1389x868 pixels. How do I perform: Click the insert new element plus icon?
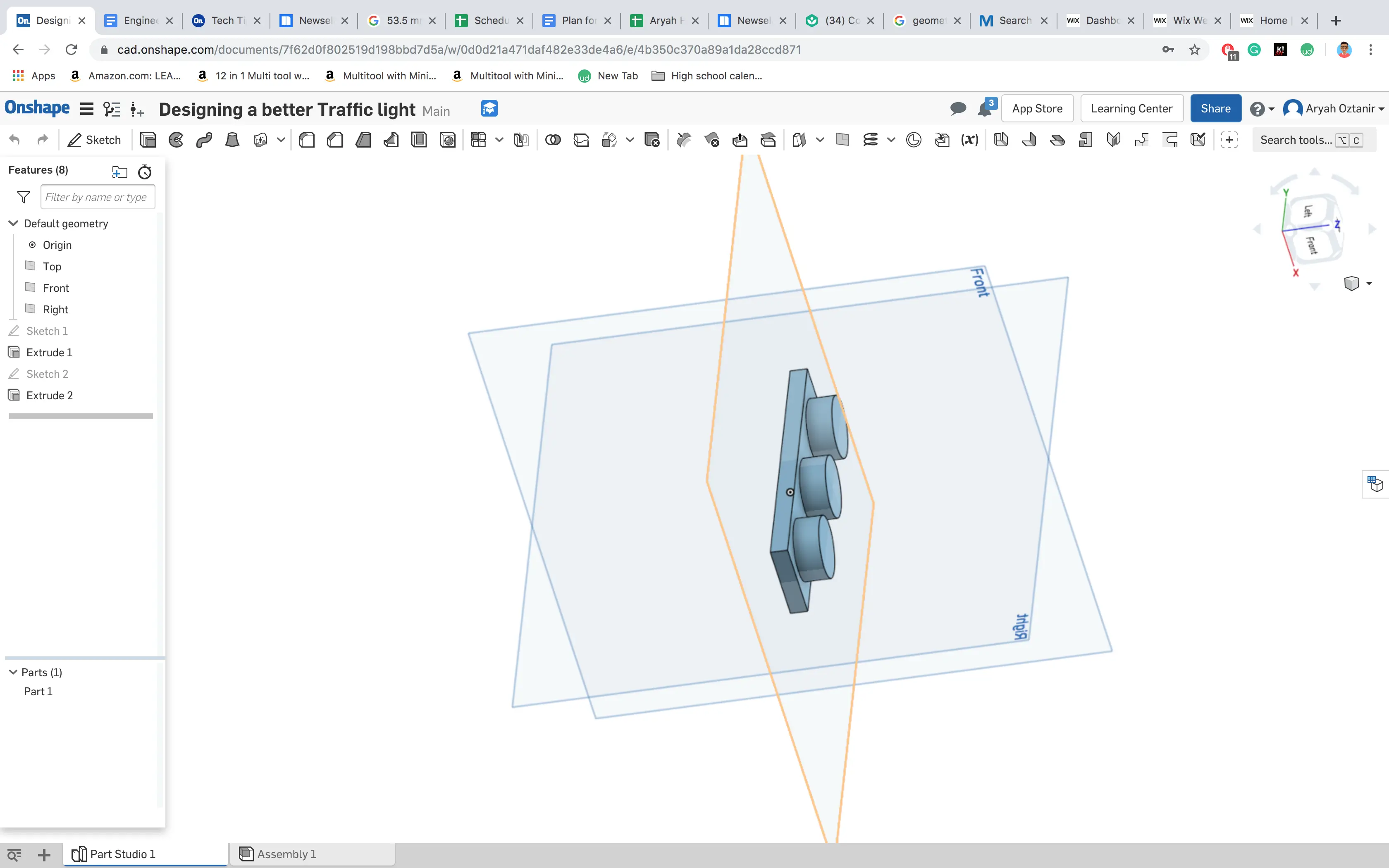click(x=44, y=855)
